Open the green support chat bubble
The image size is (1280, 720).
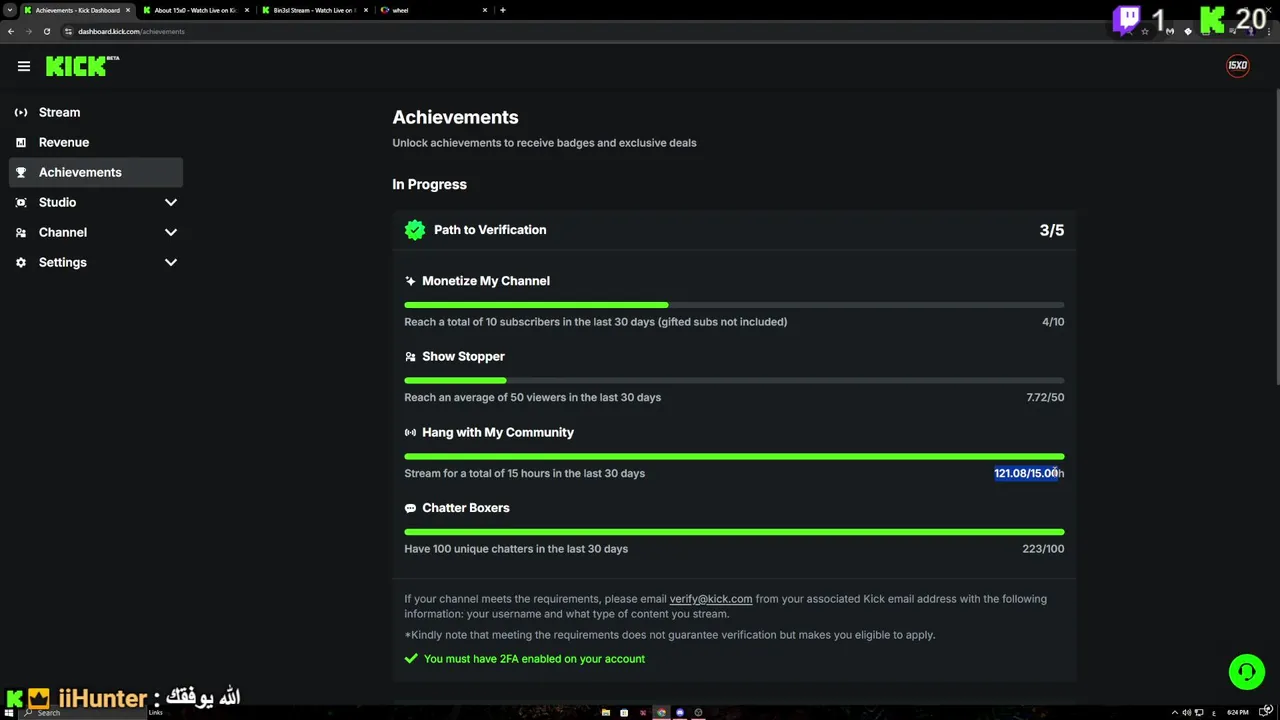pyautogui.click(x=1246, y=672)
